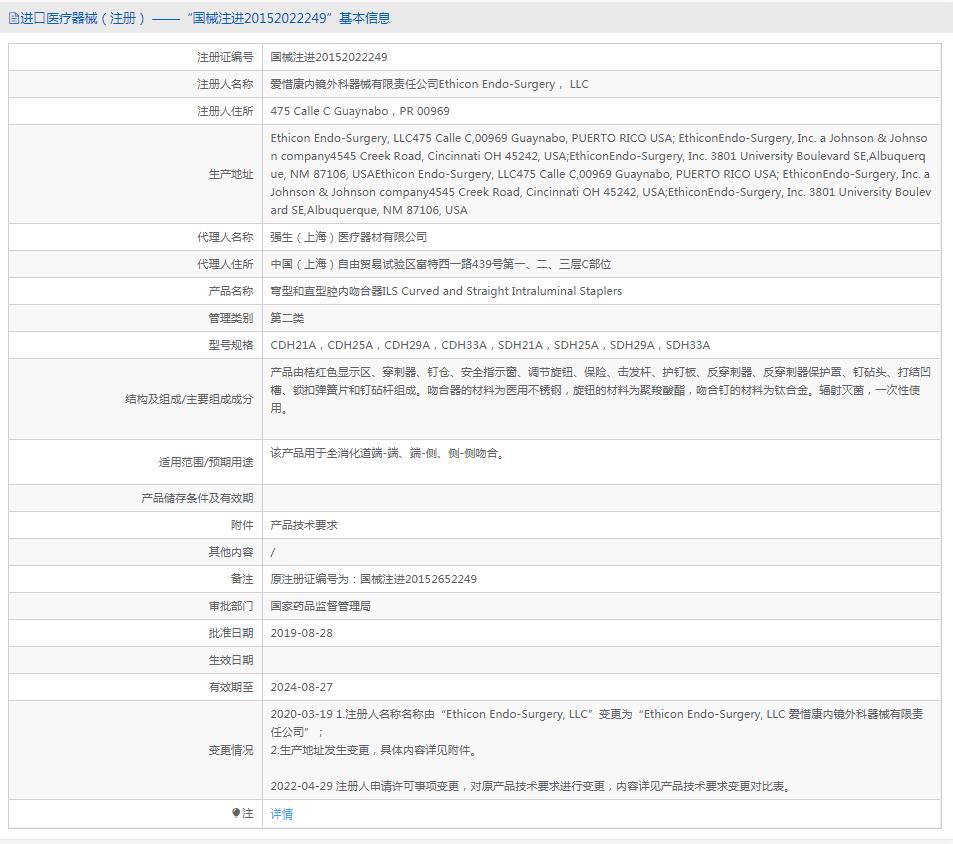Click address 475 Calle C Guaynabo, PR 00969

click(360, 111)
